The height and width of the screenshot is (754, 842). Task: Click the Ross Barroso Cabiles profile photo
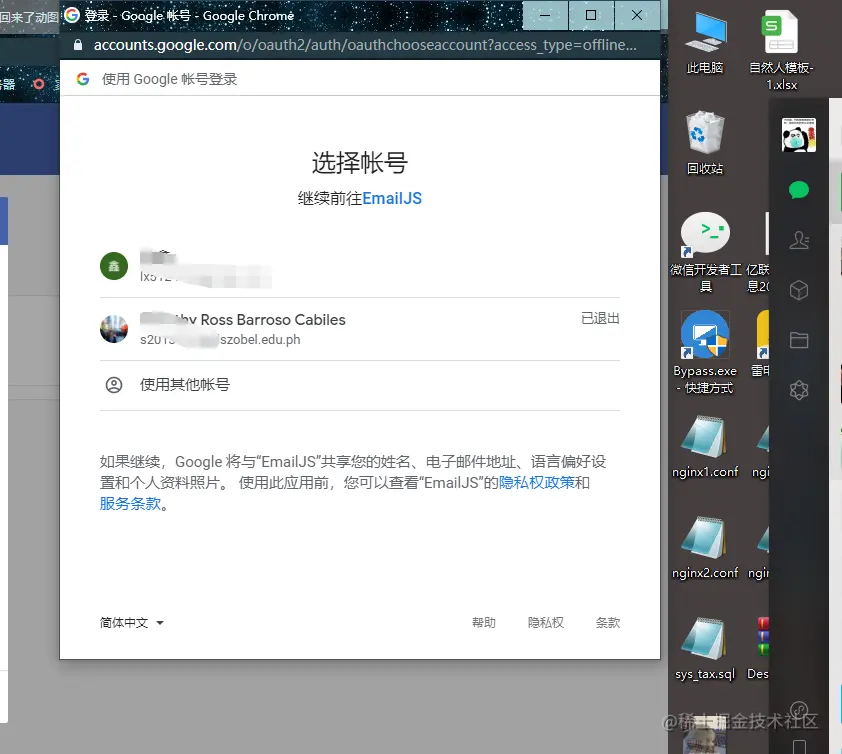point(114,329)
